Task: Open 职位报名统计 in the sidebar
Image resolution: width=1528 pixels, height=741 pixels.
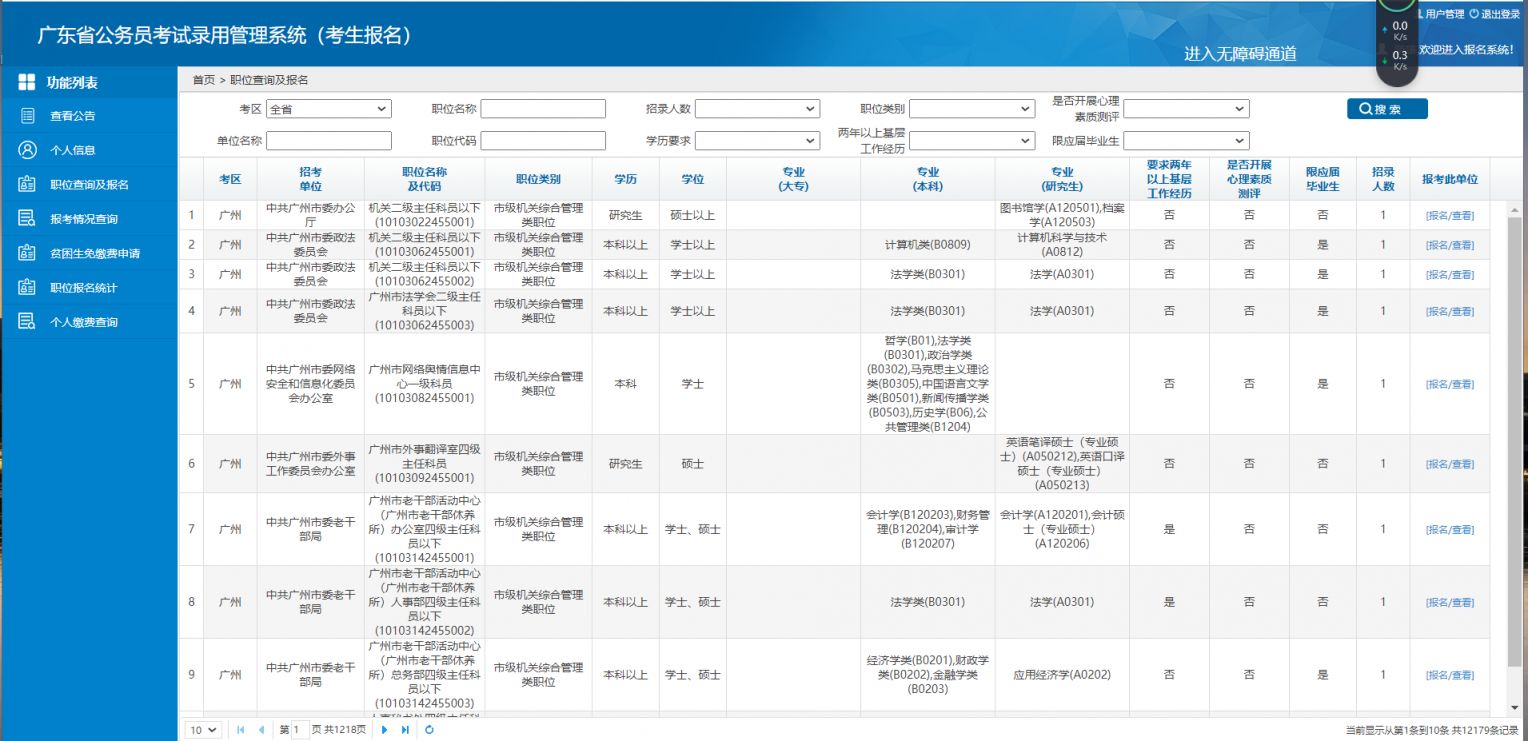Action: pos(84,288)
